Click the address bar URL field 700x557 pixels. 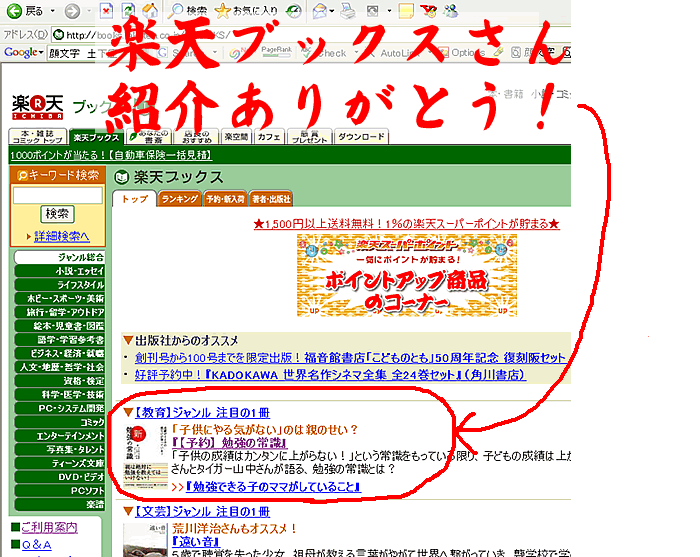[312, 34]
